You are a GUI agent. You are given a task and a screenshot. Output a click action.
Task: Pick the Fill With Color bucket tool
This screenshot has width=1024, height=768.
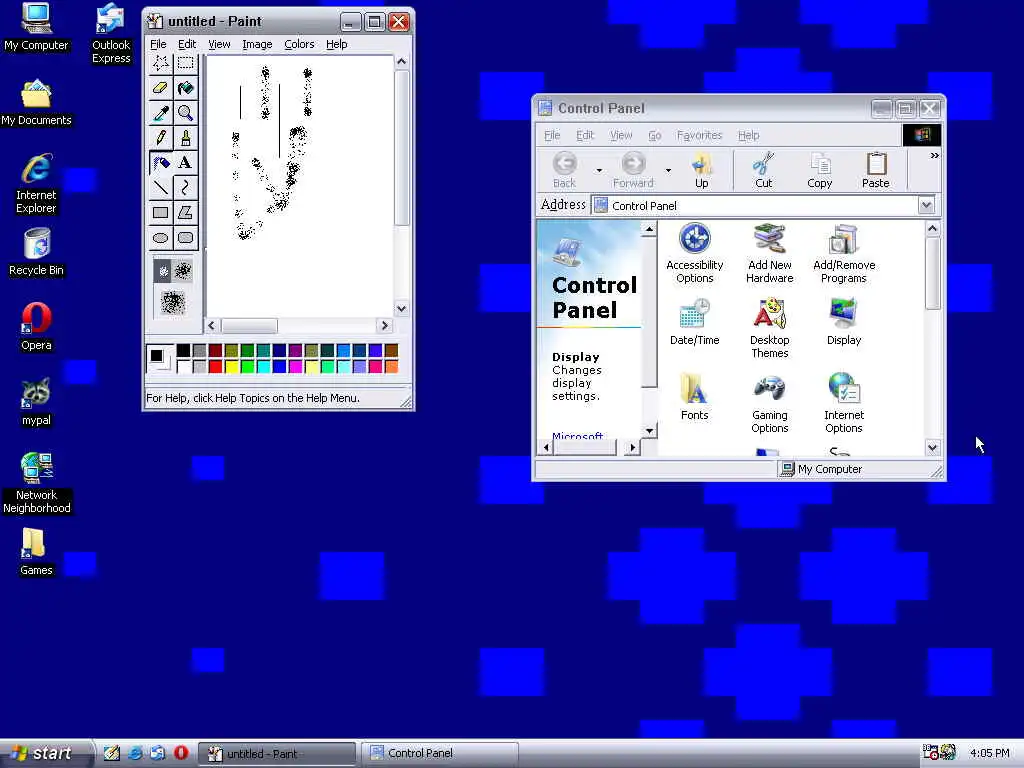coord(185,88)
